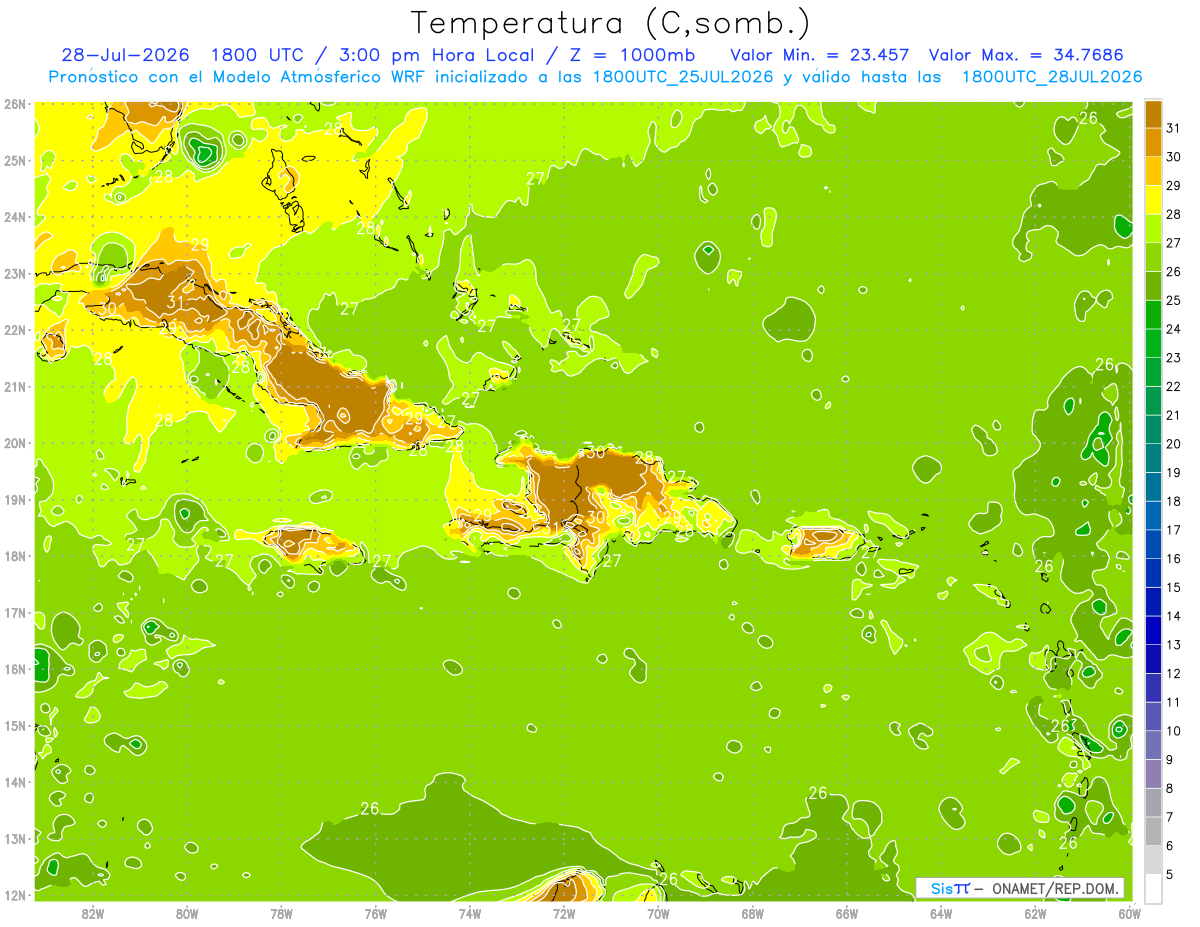The height and width of the screenshot is (927, 1200).
Task: Click legend scale value 31
Action: click(1174, 128)
